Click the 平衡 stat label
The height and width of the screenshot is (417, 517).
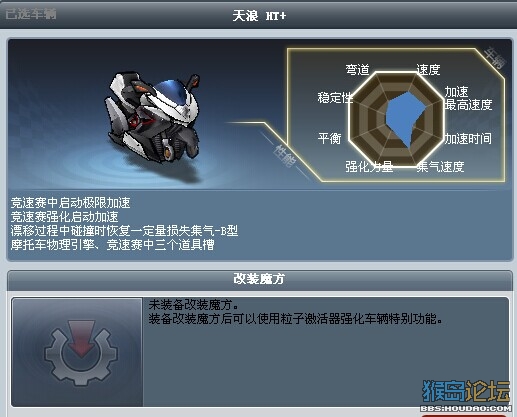tap(329, 138)
